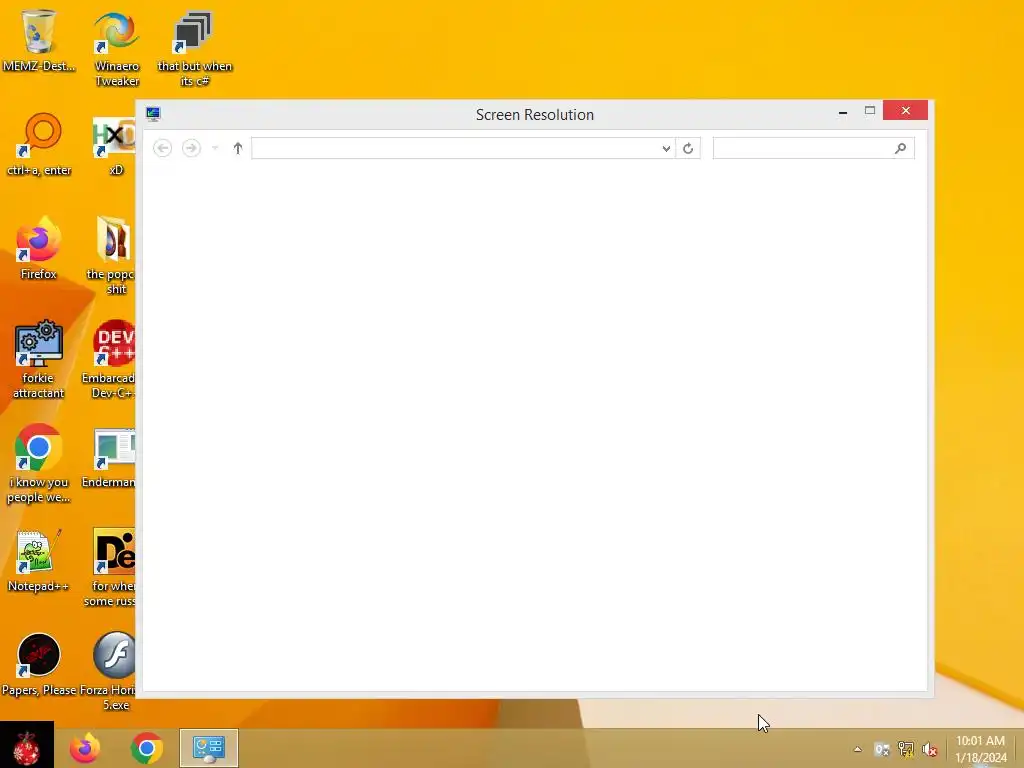Open the 'for when some russ' DeepL shortcut
This screenshot has height=768, width=1024.
point(111,567)
